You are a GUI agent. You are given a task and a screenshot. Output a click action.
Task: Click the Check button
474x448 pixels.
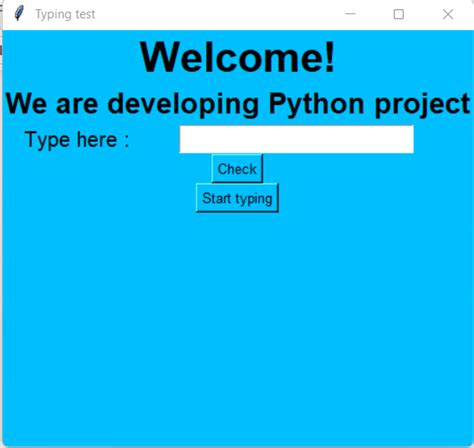pos(237,169)
